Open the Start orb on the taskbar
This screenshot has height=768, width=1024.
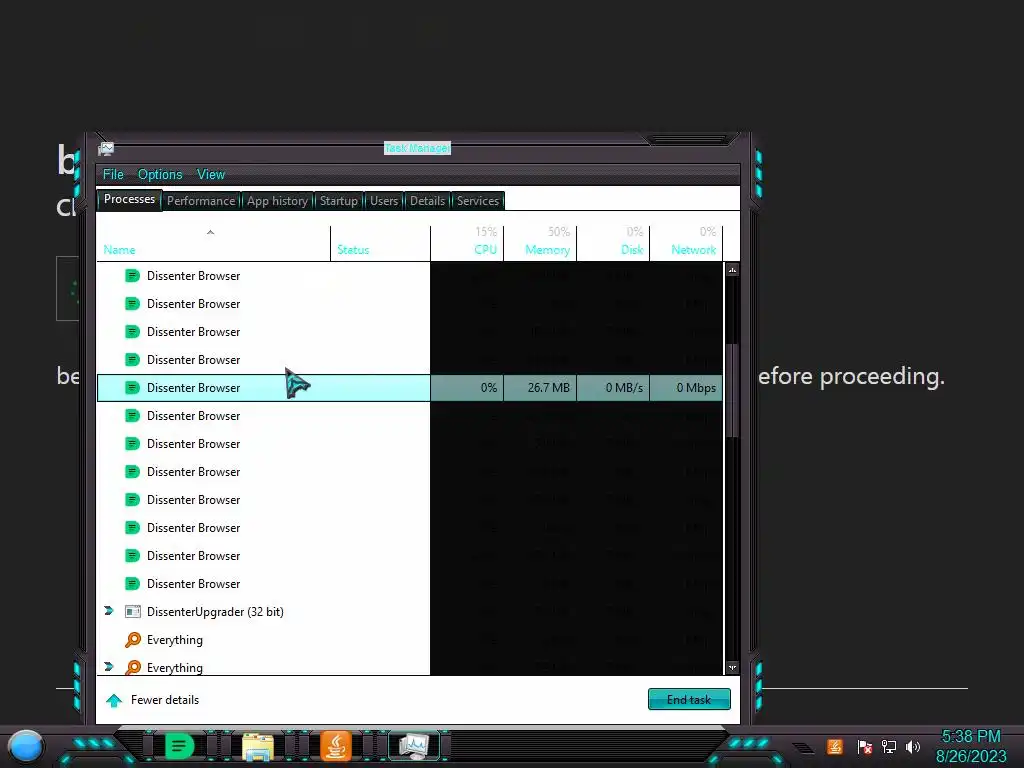click(x=26, y=746)
